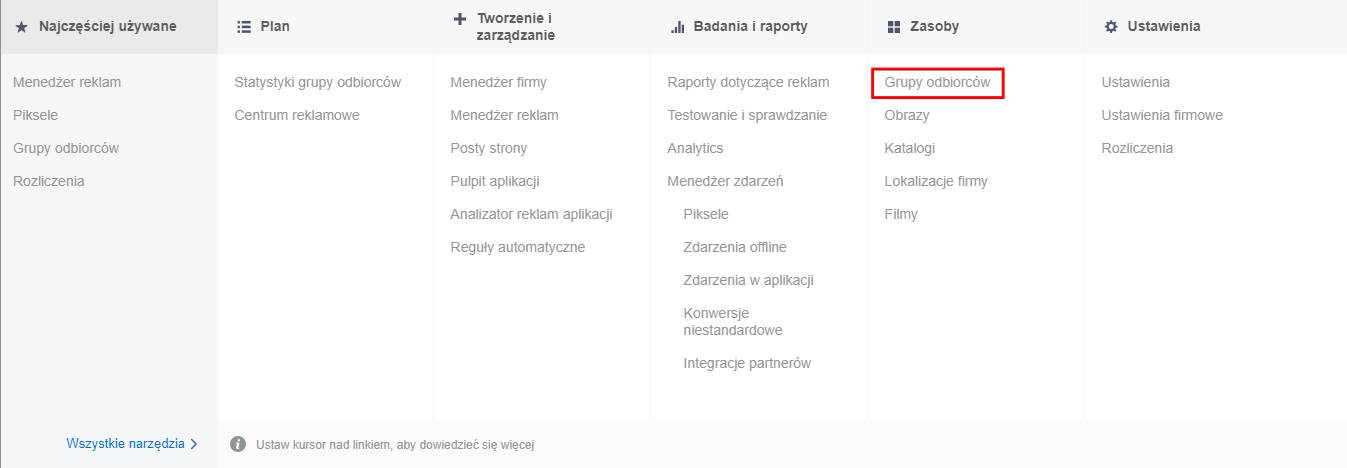Open Raporty dotyczące reklam
Image resolution: width=1347 pixels, height=468 pixels.
[748, 82]
